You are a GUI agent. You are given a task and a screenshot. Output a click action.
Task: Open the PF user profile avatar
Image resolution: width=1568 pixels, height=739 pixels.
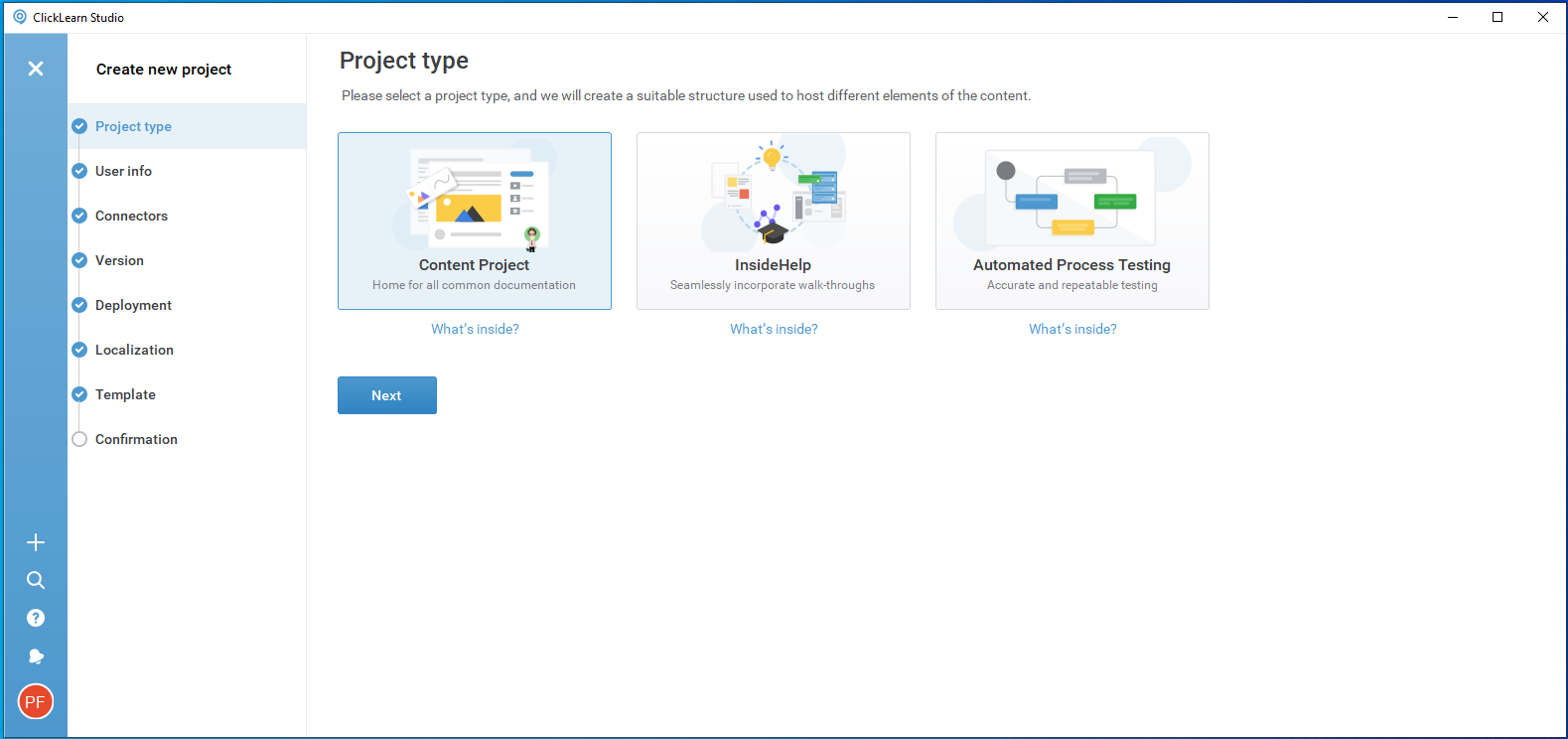click(36, 702)
